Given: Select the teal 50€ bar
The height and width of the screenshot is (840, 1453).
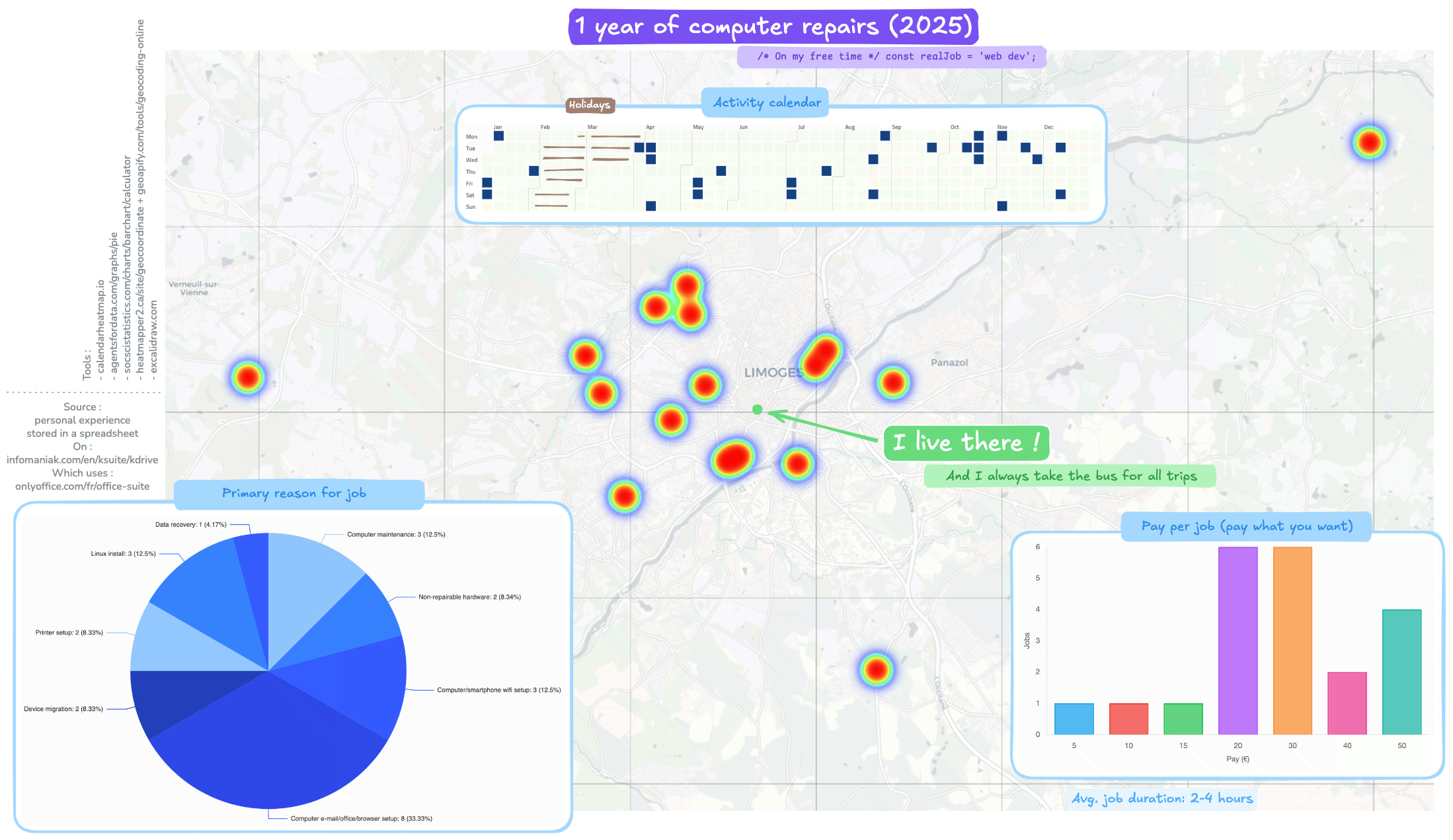Looking at the screenshot, I should click(x=1401, y=671).
